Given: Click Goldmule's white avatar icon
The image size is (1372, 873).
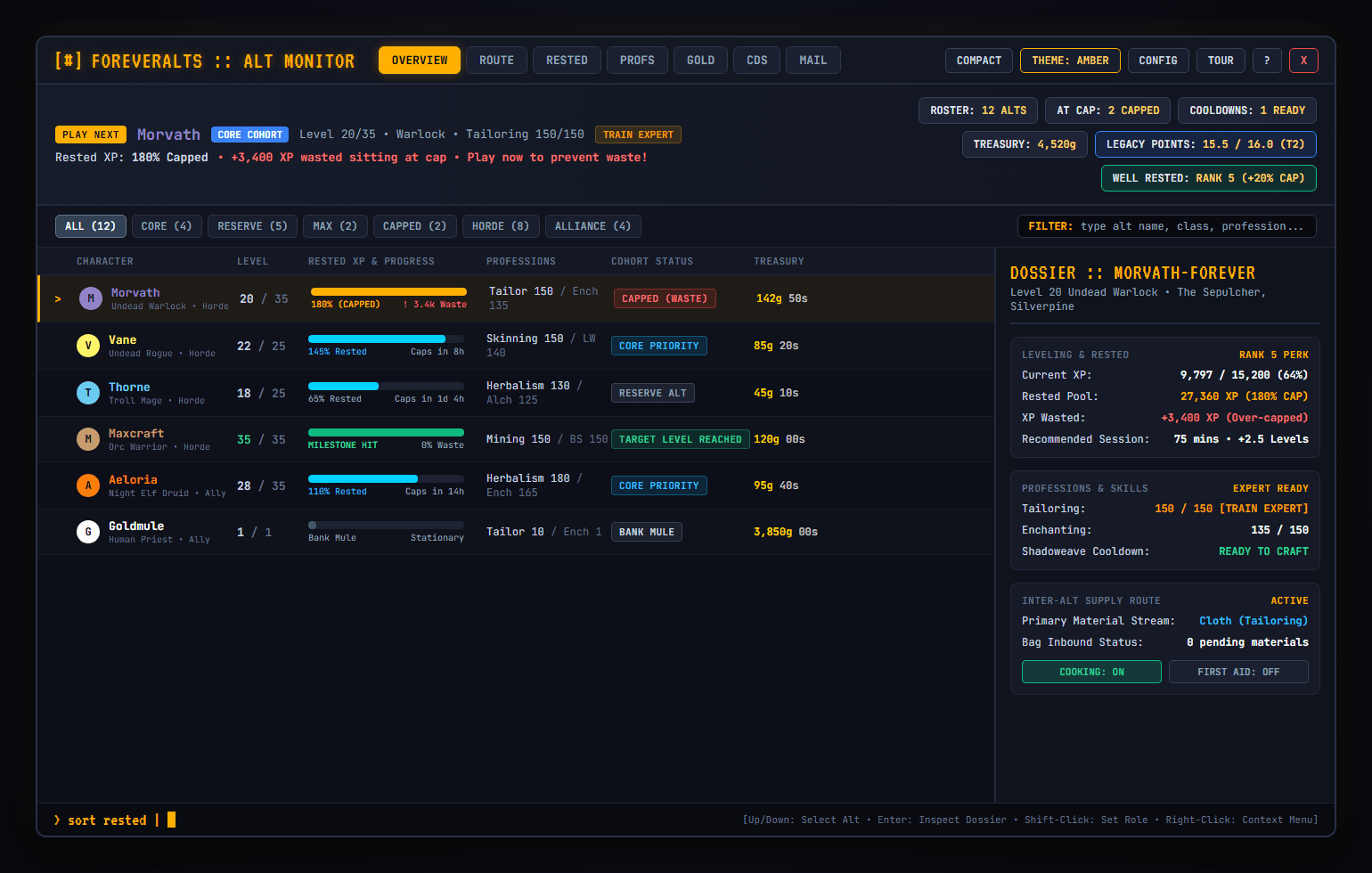Looking at the screenshot, I should (88, 532).
